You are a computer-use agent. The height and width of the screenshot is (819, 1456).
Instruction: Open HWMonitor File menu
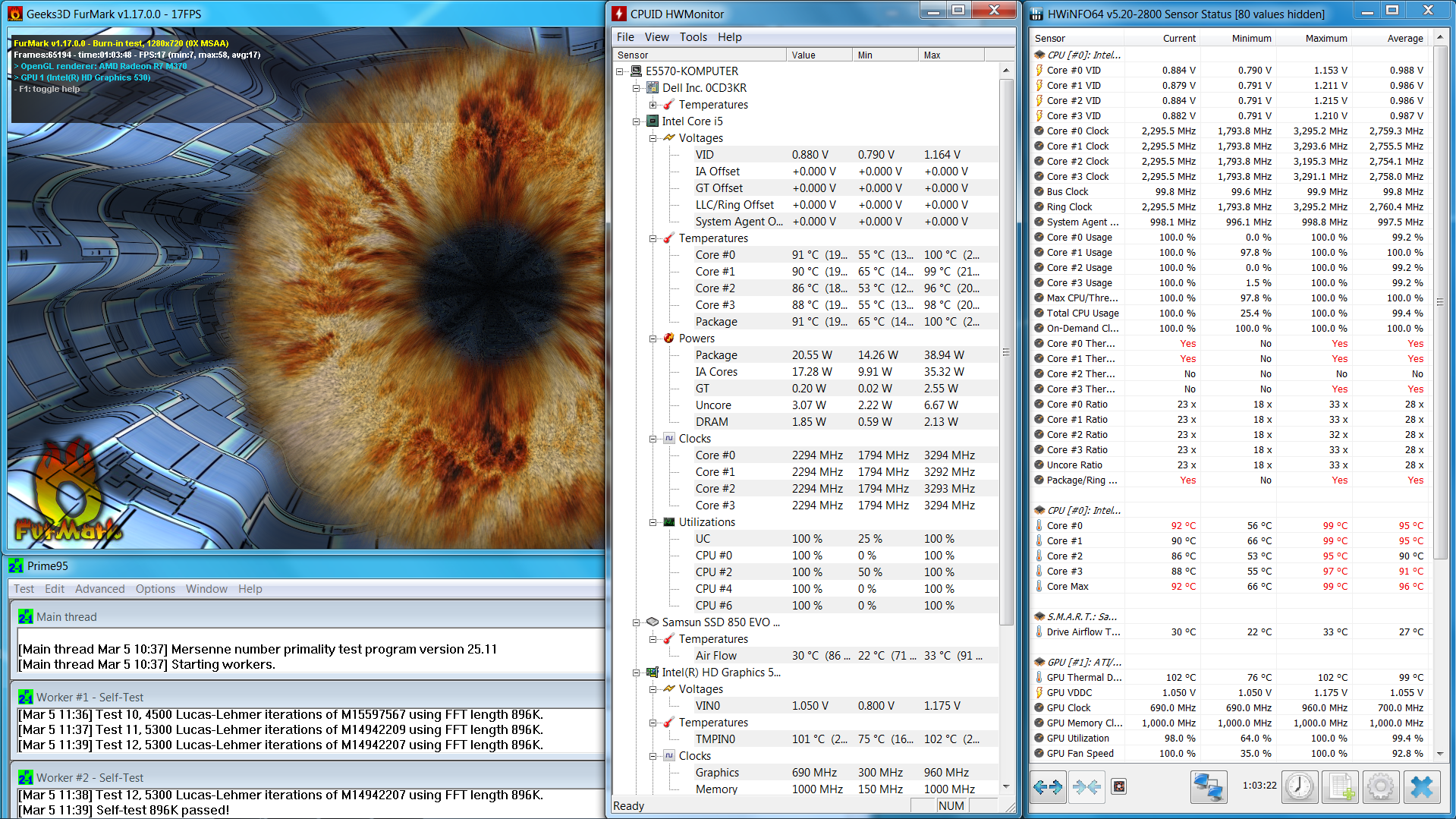[x=625, y=37]
